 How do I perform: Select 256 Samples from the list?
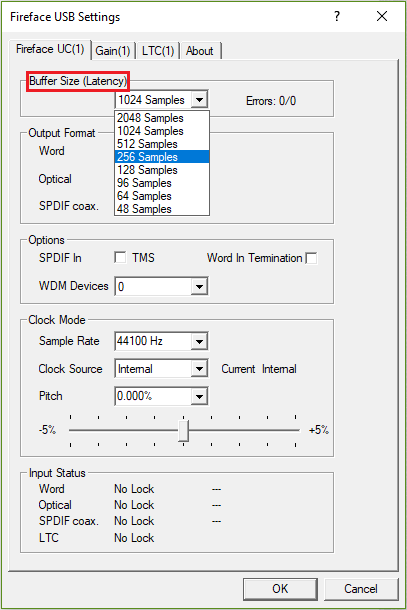[x=162, y=157]
